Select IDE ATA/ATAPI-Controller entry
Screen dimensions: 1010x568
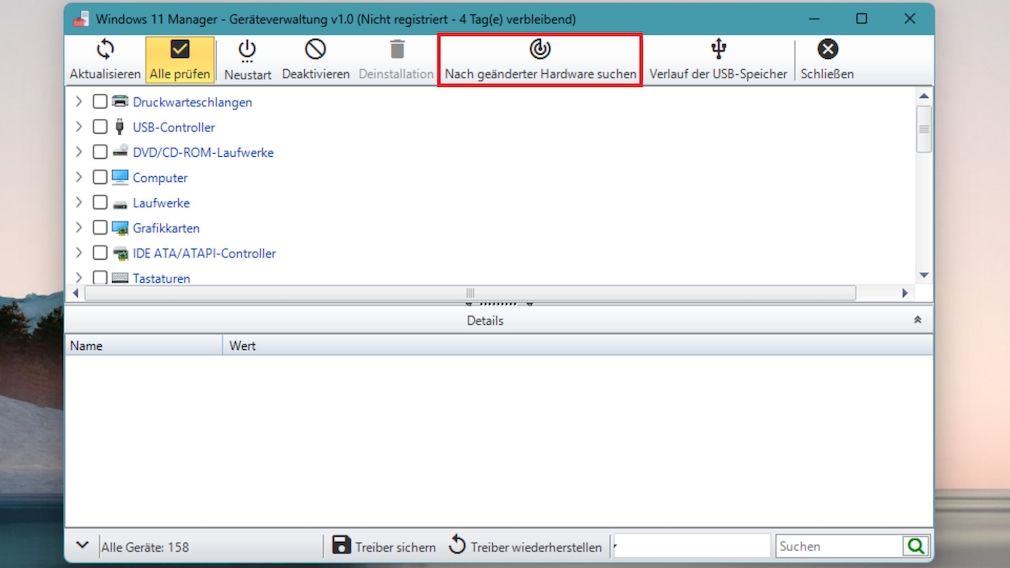click(x=204, y=253)
